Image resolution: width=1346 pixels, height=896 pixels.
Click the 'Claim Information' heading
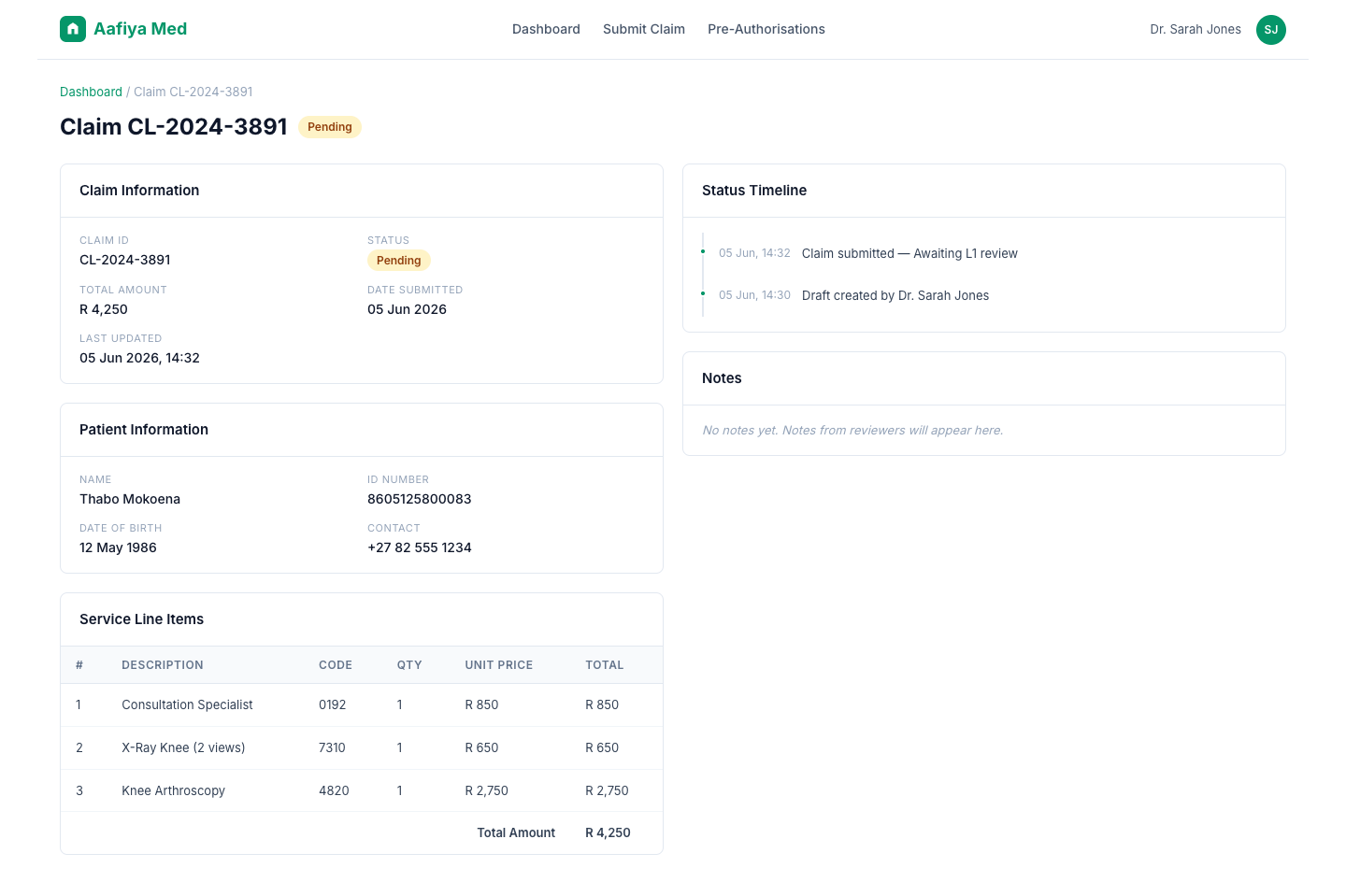pyautogui.click(x=139, y=191)
